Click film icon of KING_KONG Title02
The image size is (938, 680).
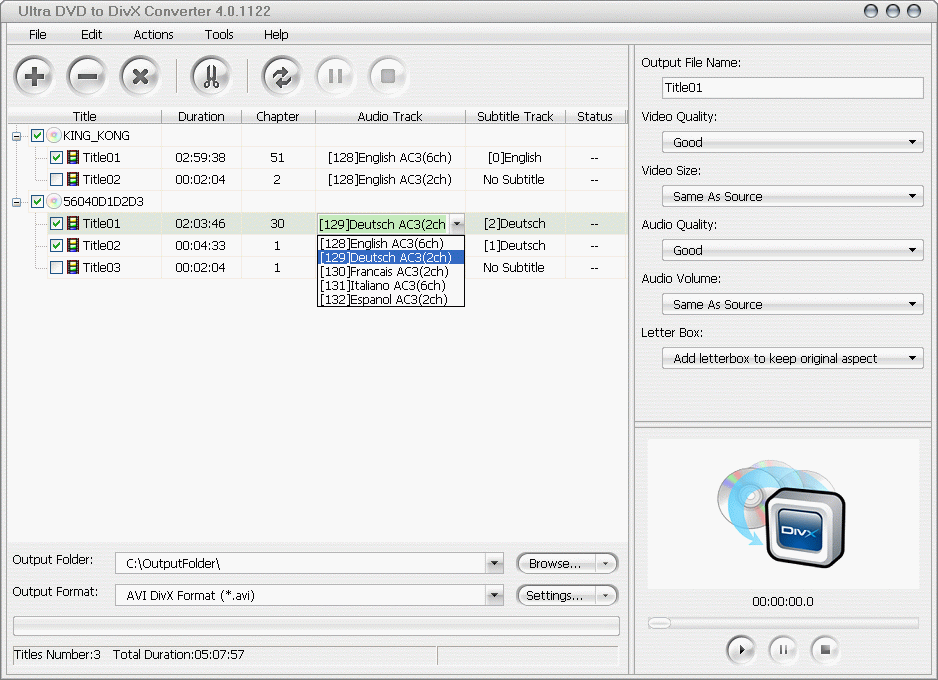click(x=73, y=179)
